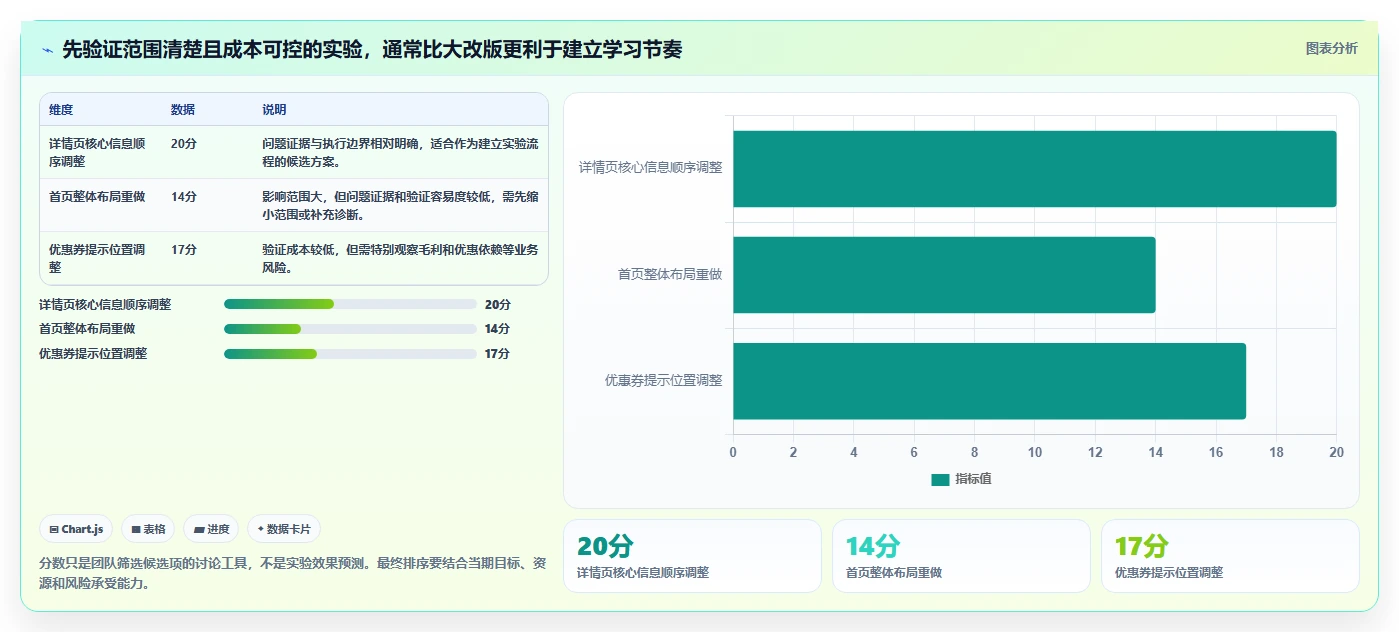Click the teal legend swatch for 指标值
This screenshot has height=632, width=1399.
(x=939, y=480)
